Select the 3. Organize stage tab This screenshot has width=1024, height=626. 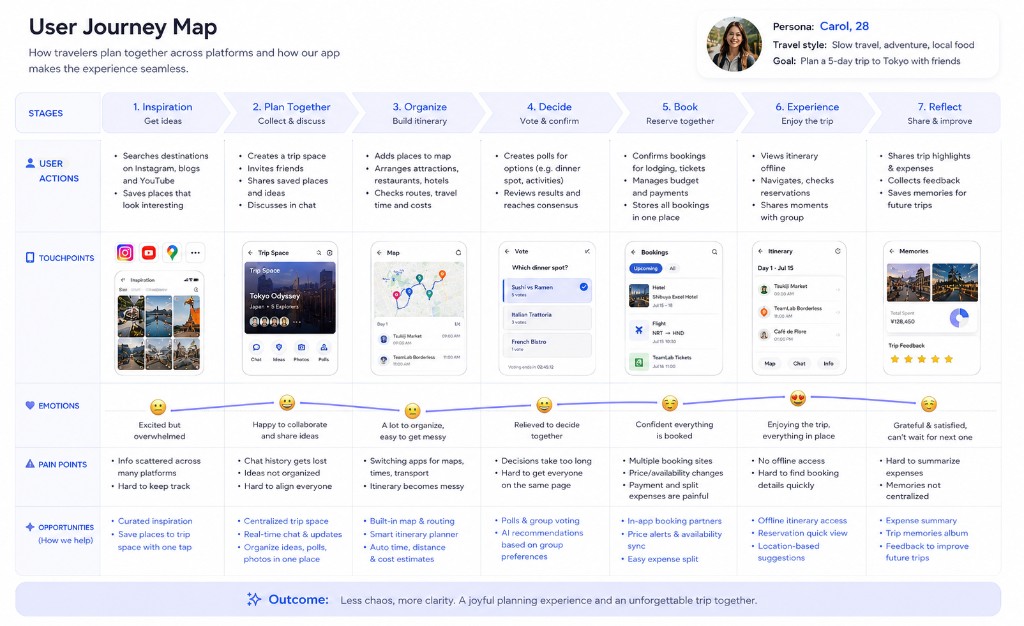tap(419, 113)
